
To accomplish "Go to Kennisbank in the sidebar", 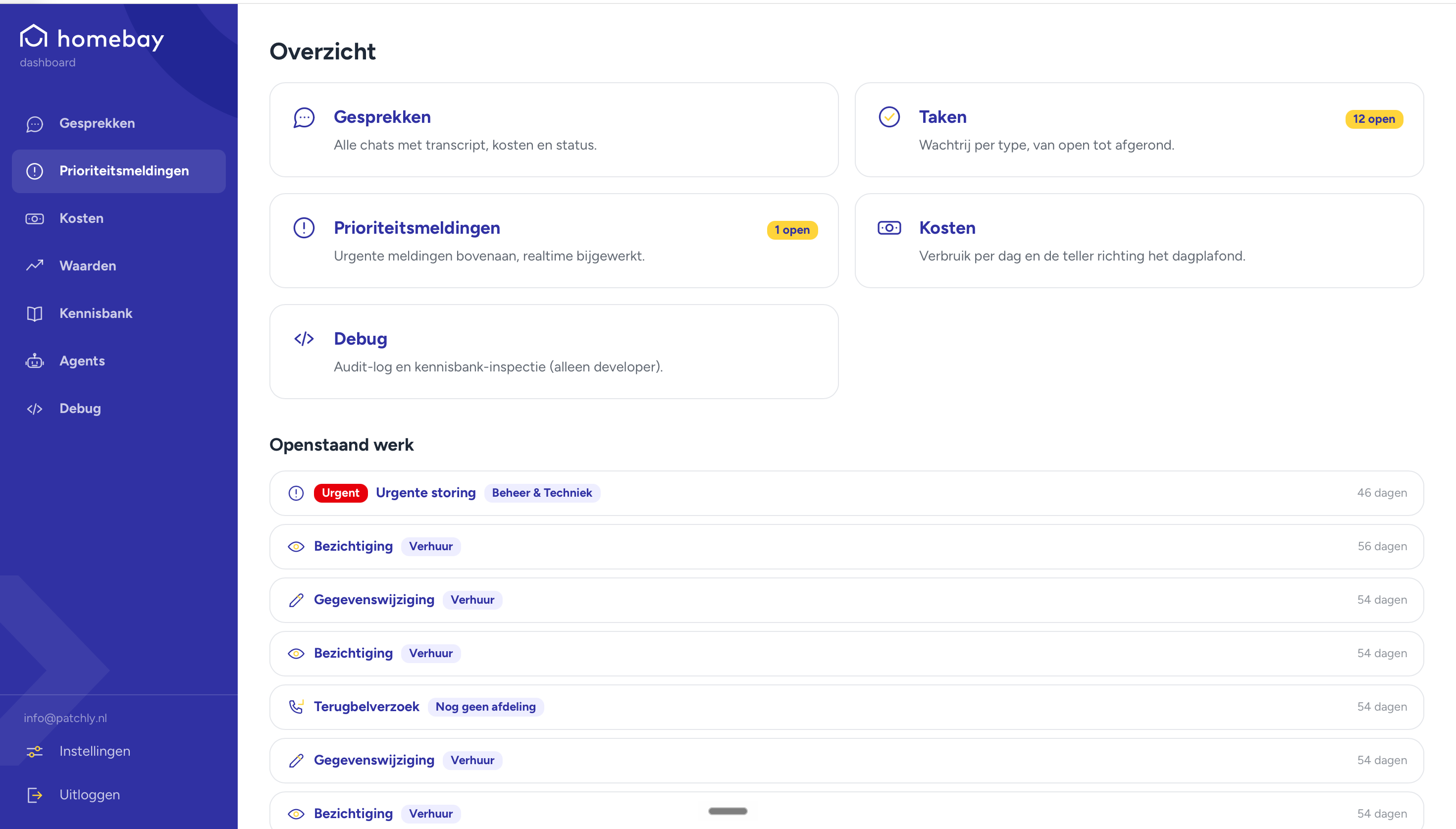I will click(x=119, y=313).
